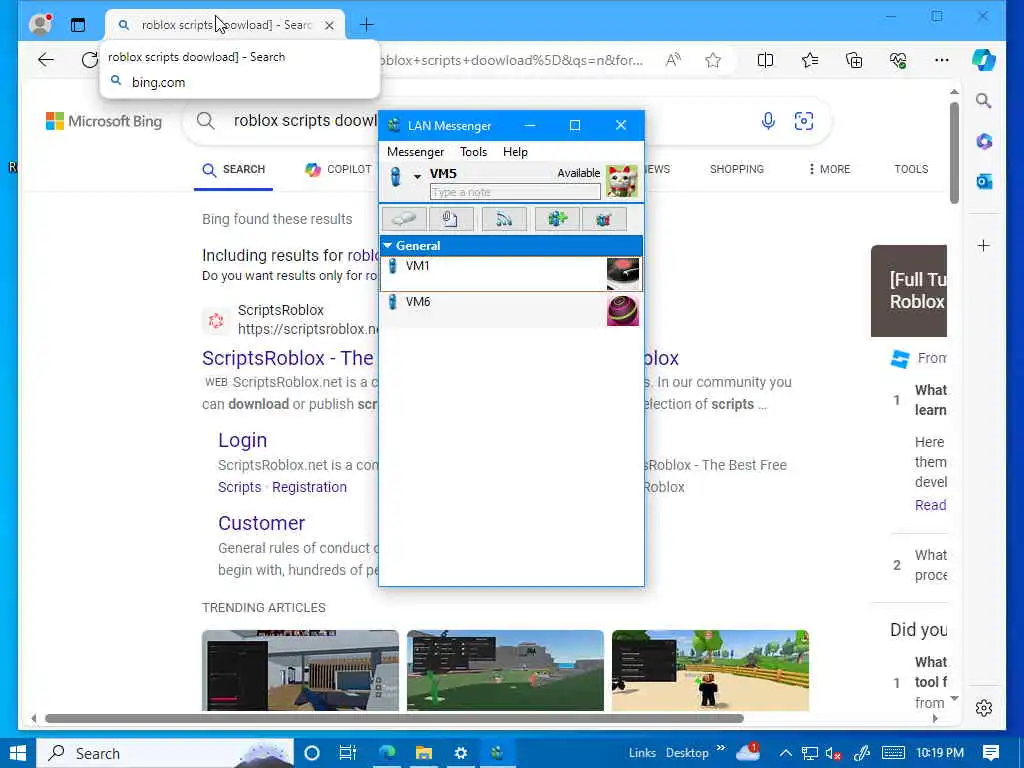Click the blue VM5 presence status icon
Viewport: 1024px width, 768px height.
[395, 176]
